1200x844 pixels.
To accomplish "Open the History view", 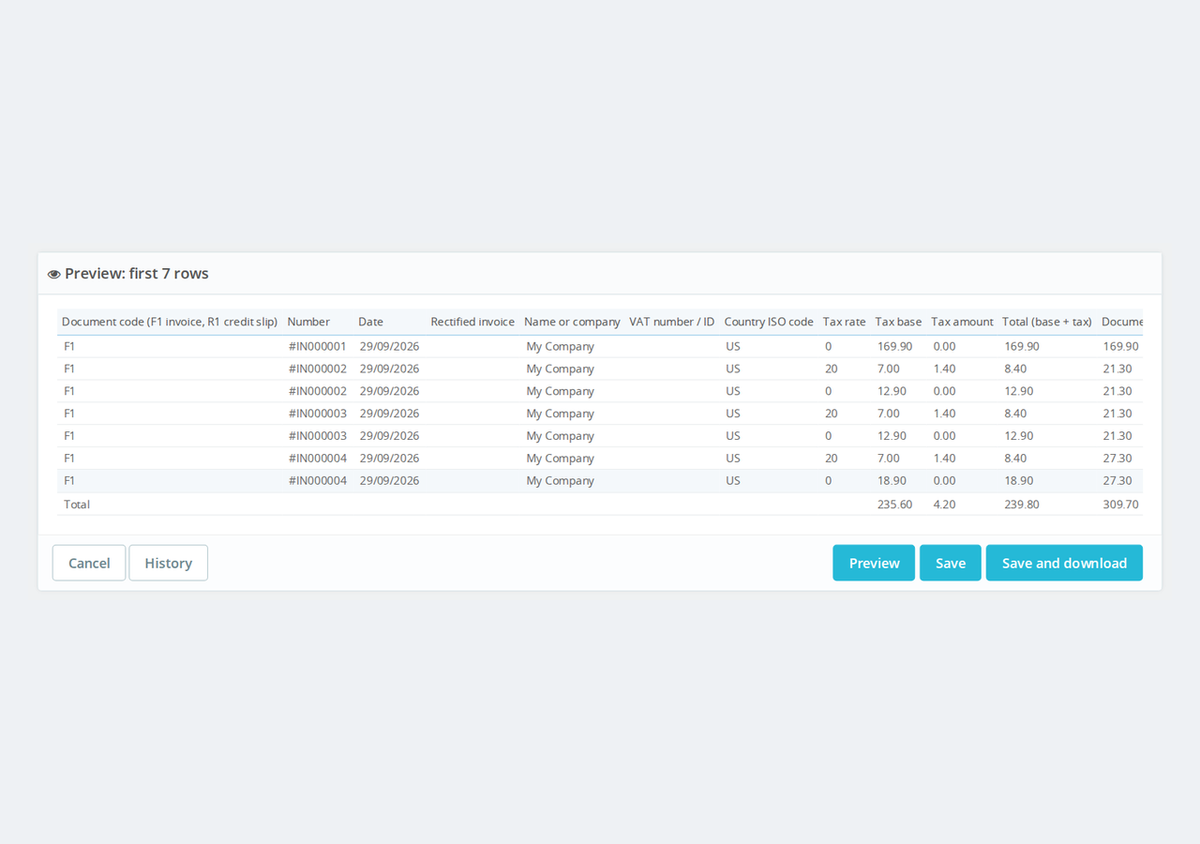I will (168, 563).
